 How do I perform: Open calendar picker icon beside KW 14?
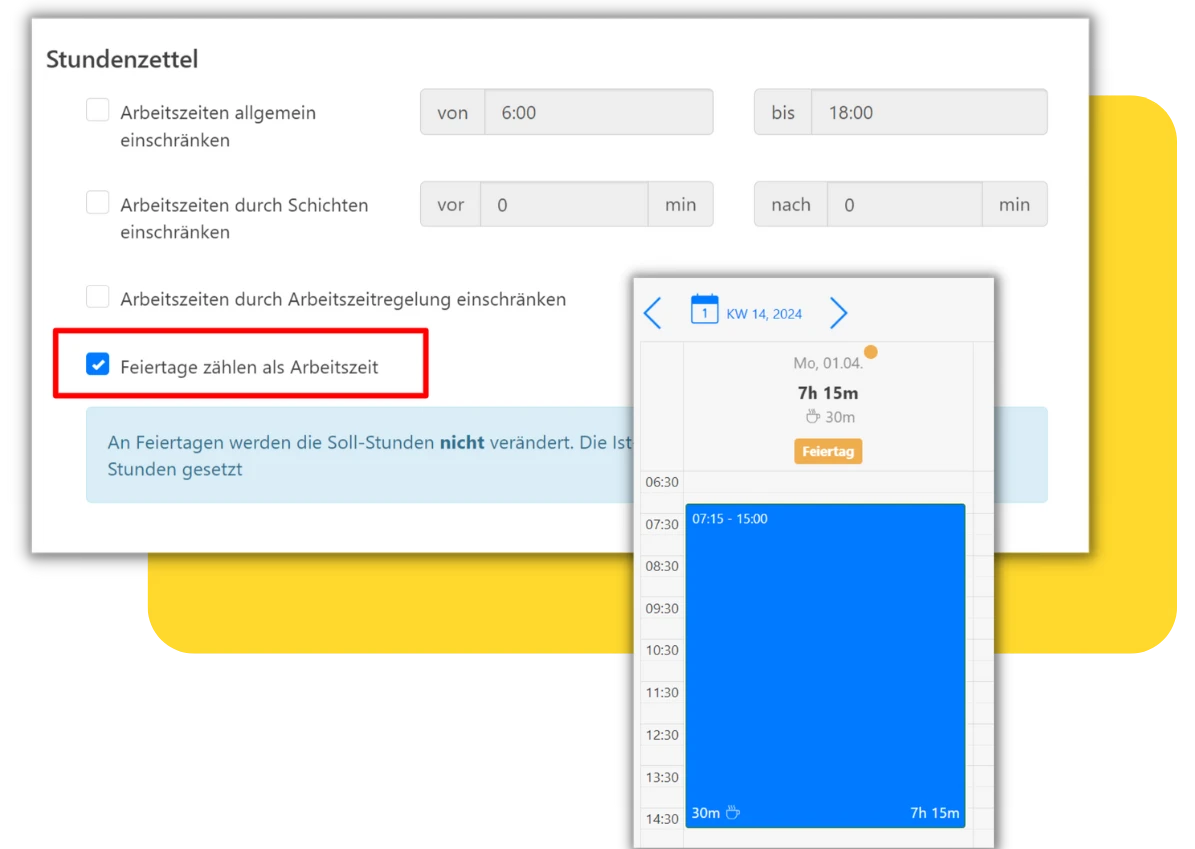[704, 309]
